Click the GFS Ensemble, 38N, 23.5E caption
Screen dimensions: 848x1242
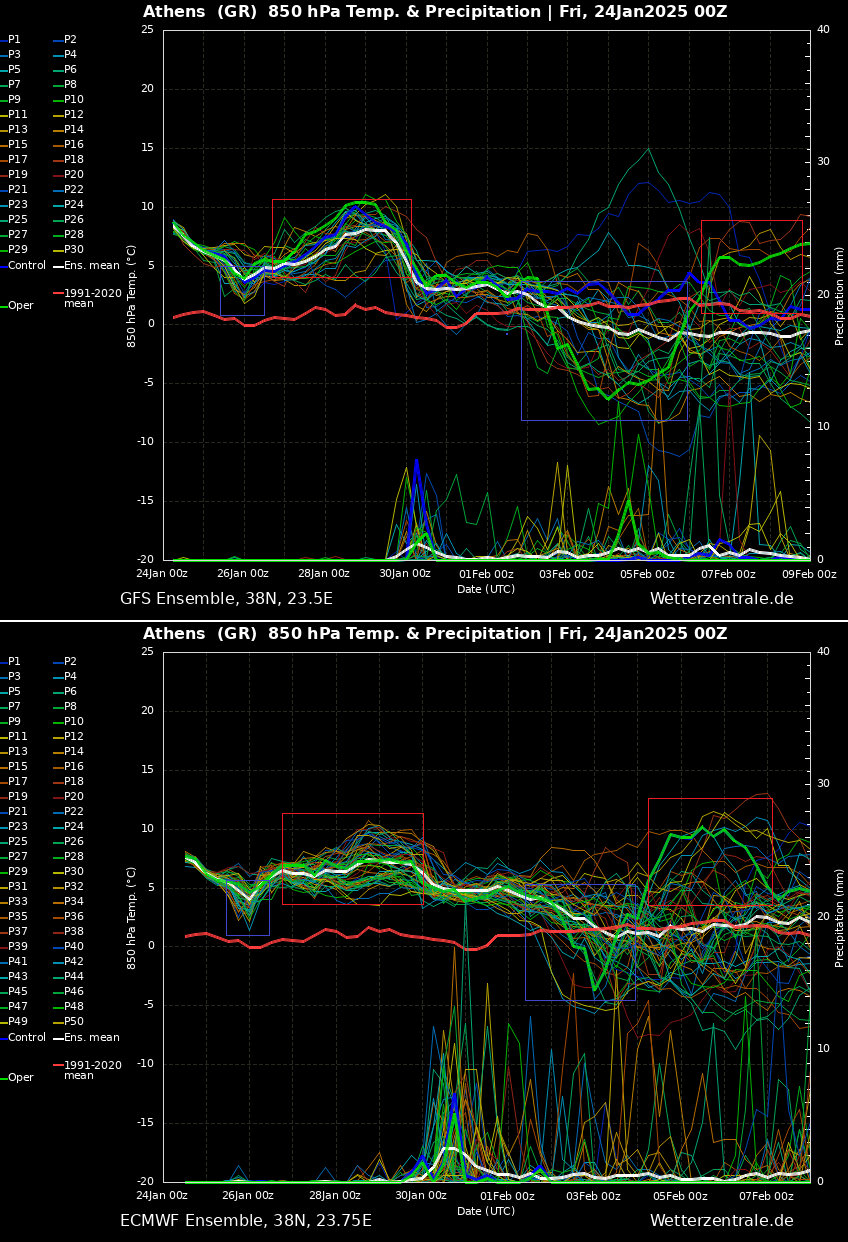tap(226, 599)
